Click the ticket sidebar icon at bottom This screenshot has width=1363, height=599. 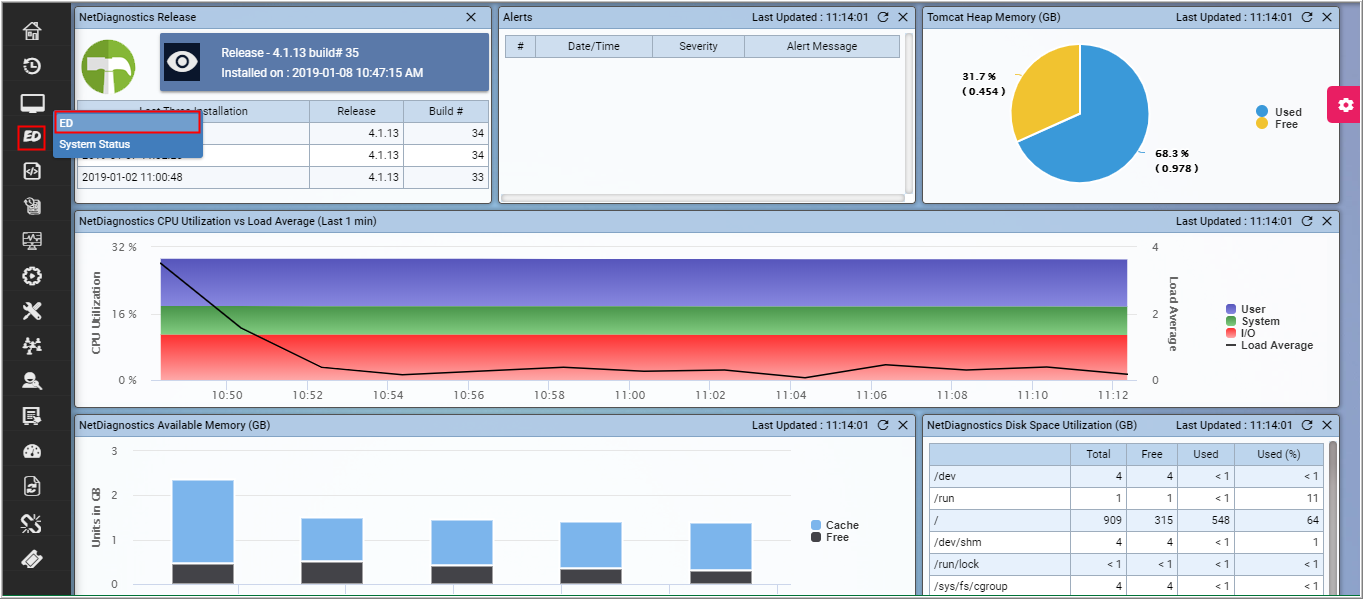(x=32, y=557)
